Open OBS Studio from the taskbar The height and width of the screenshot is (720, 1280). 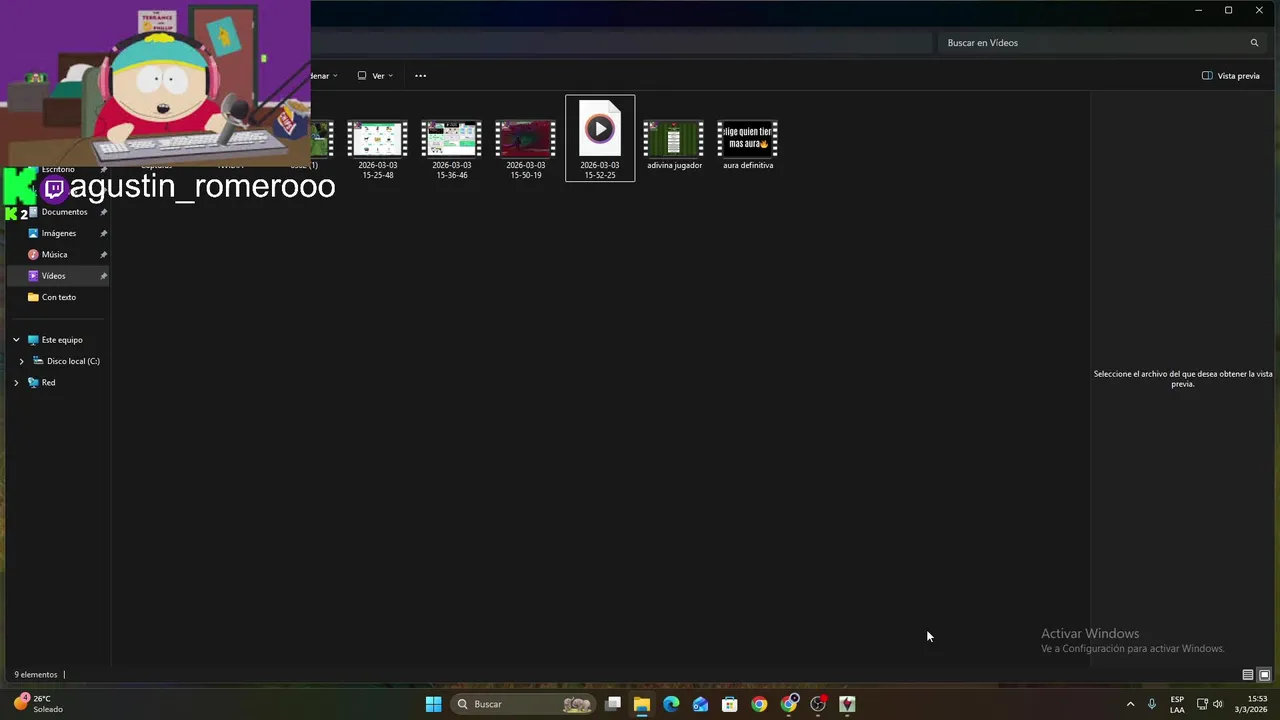(x=818, y=704)
